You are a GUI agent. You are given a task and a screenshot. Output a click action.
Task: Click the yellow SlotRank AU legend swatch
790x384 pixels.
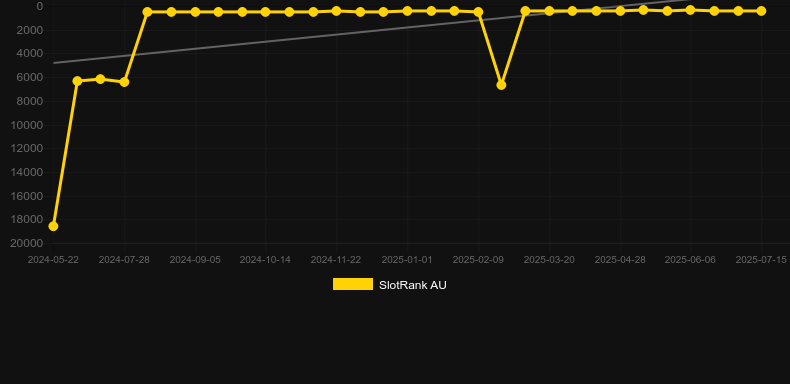(x=353, y=284)
